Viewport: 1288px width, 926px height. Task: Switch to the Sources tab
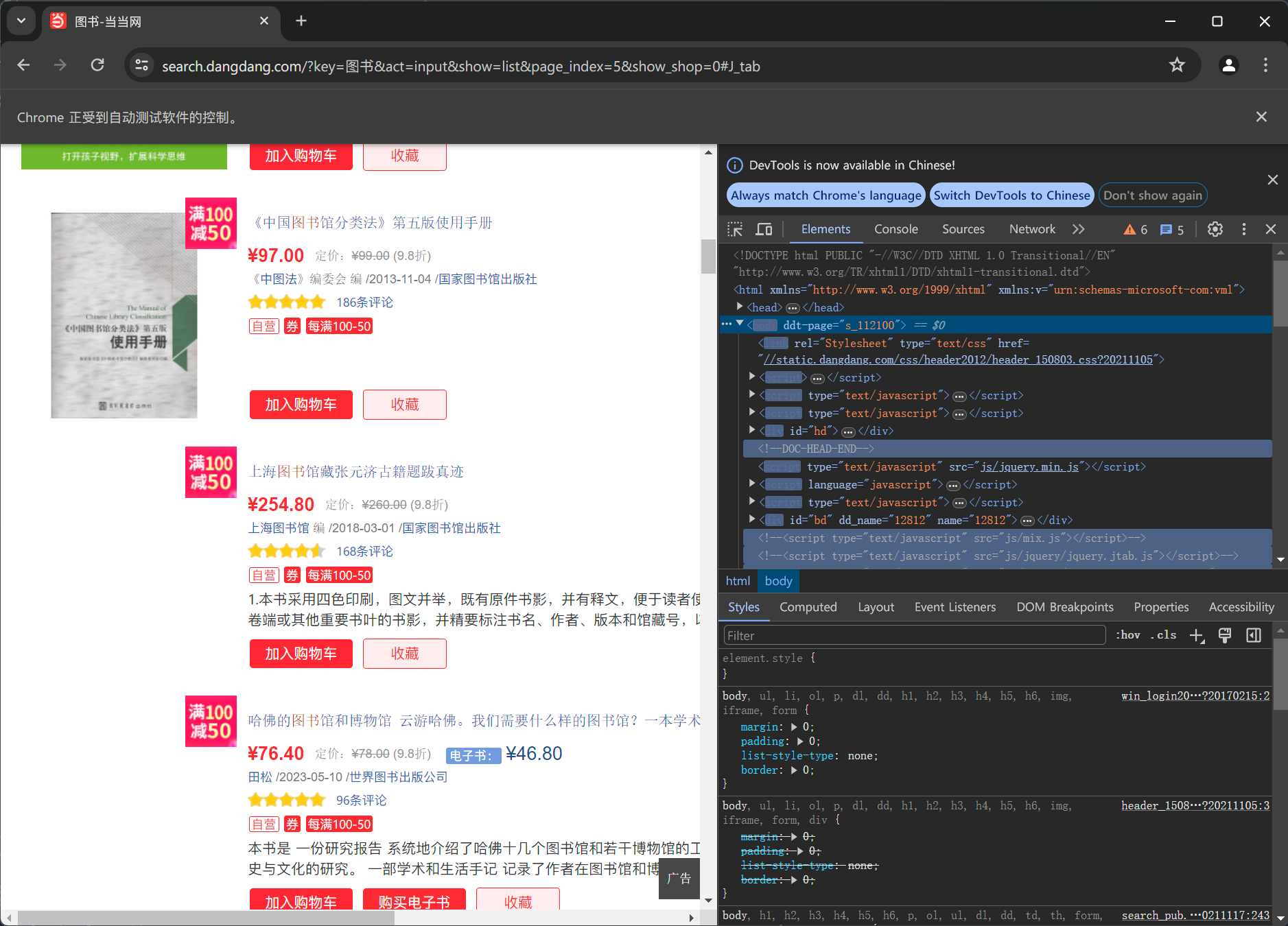(963, 229)
